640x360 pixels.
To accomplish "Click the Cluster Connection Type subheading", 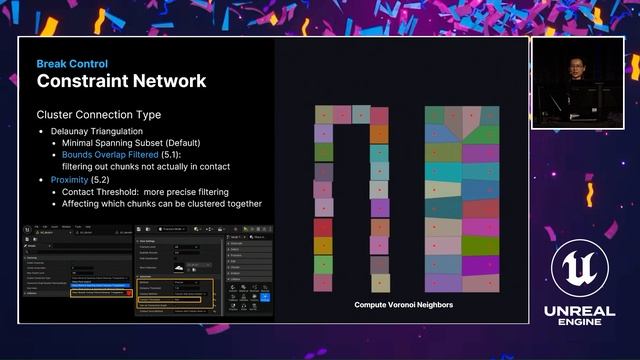I will (99, 115).
